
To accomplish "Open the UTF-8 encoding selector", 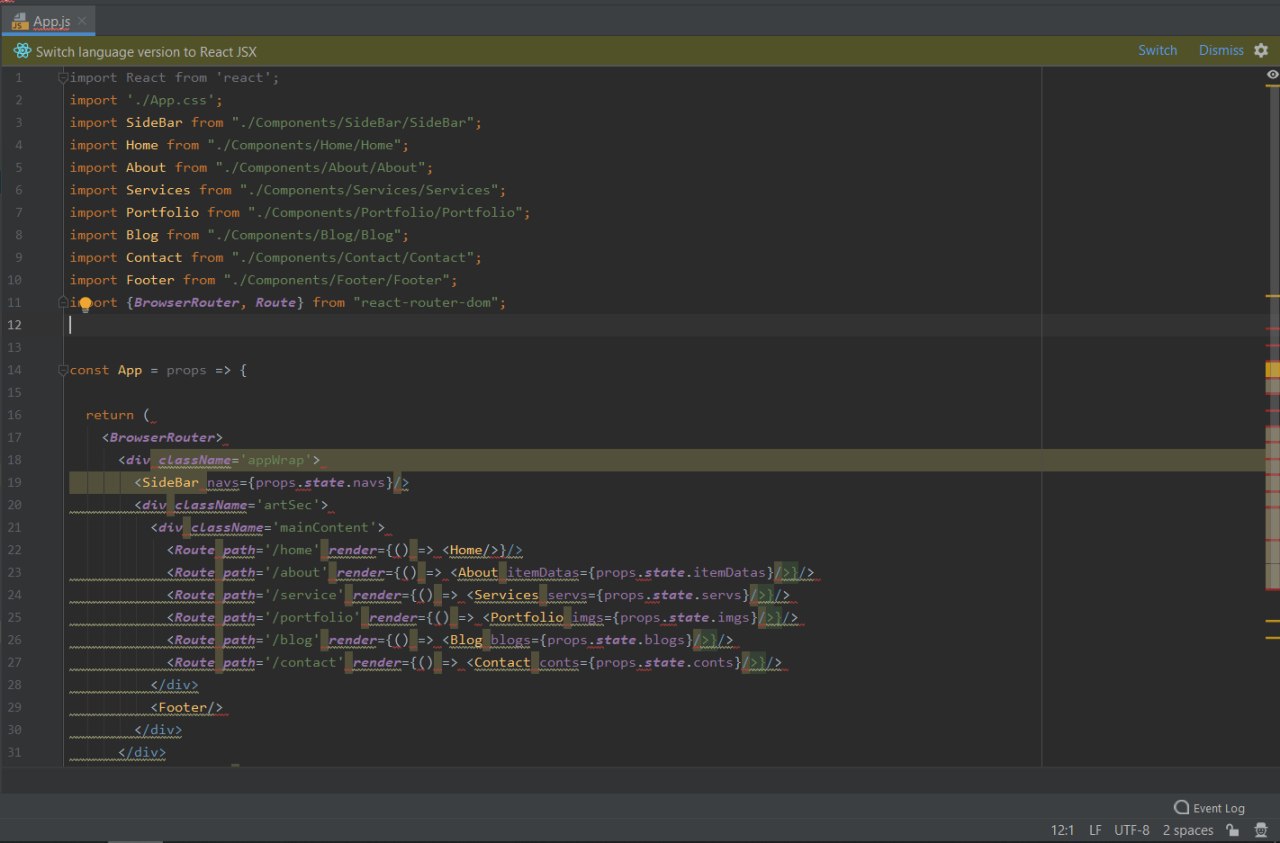I will [1131, 830].
